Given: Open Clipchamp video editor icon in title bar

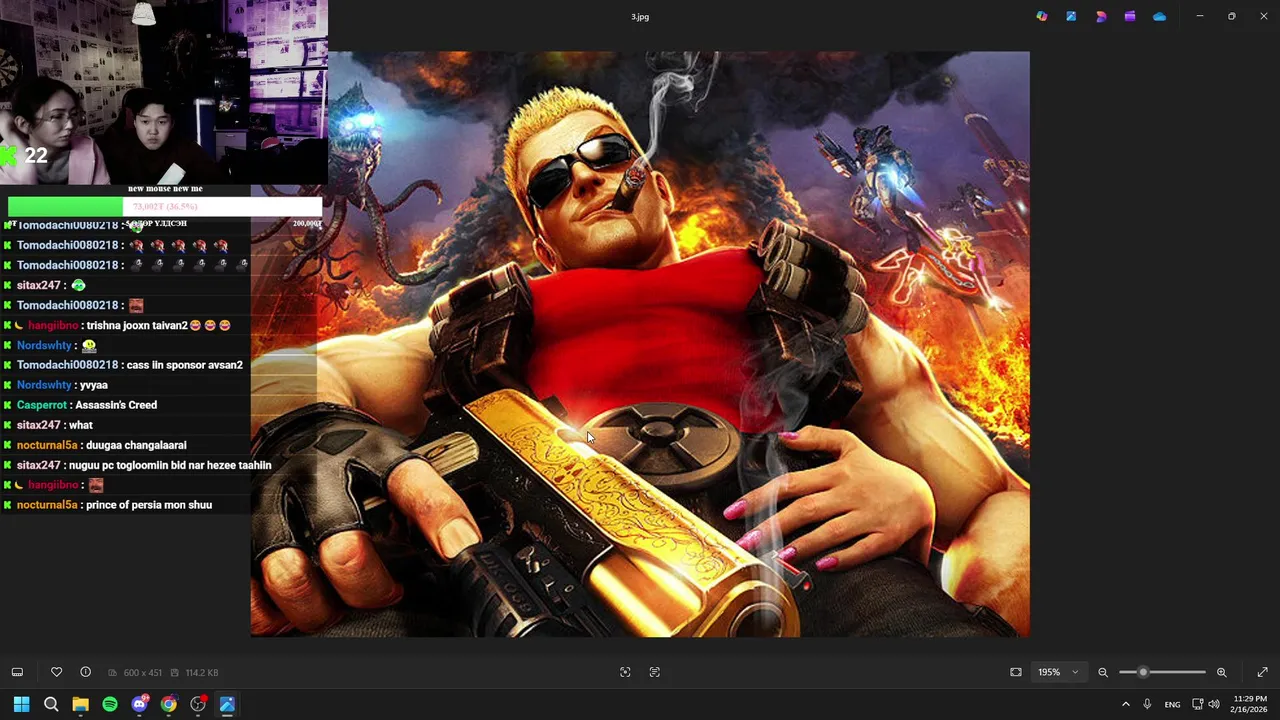Looking at the screenshot, I should coord(1130,16).
